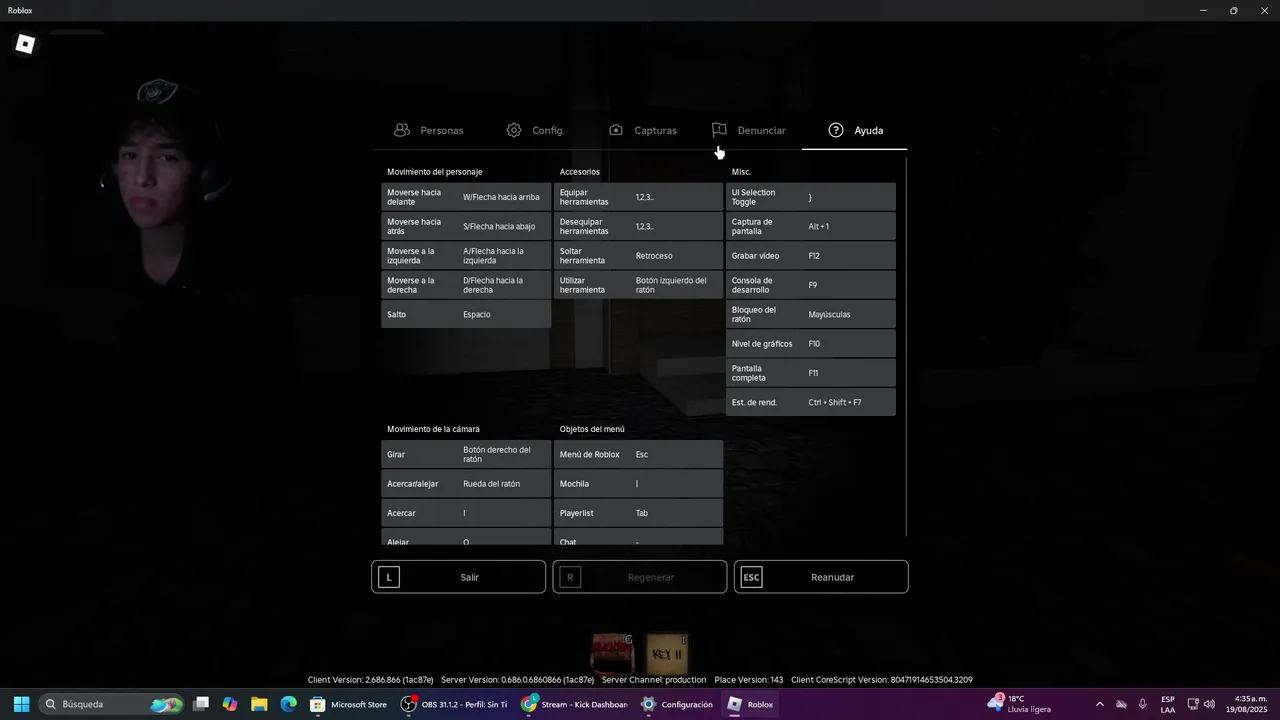The width and height of the screenshot is (1280, 720).
Task: Switch to the Config. tab
Action: (535, 130)
